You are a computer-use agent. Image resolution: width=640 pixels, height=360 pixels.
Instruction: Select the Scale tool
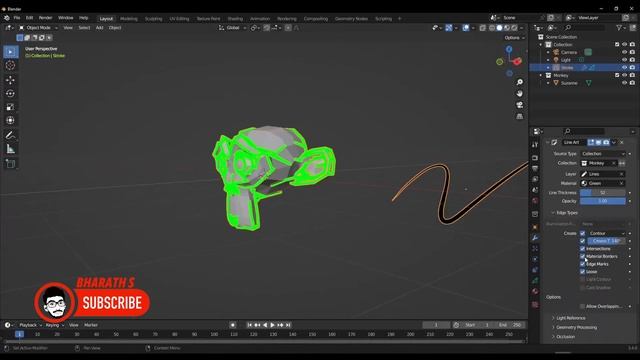pos(11,107)
